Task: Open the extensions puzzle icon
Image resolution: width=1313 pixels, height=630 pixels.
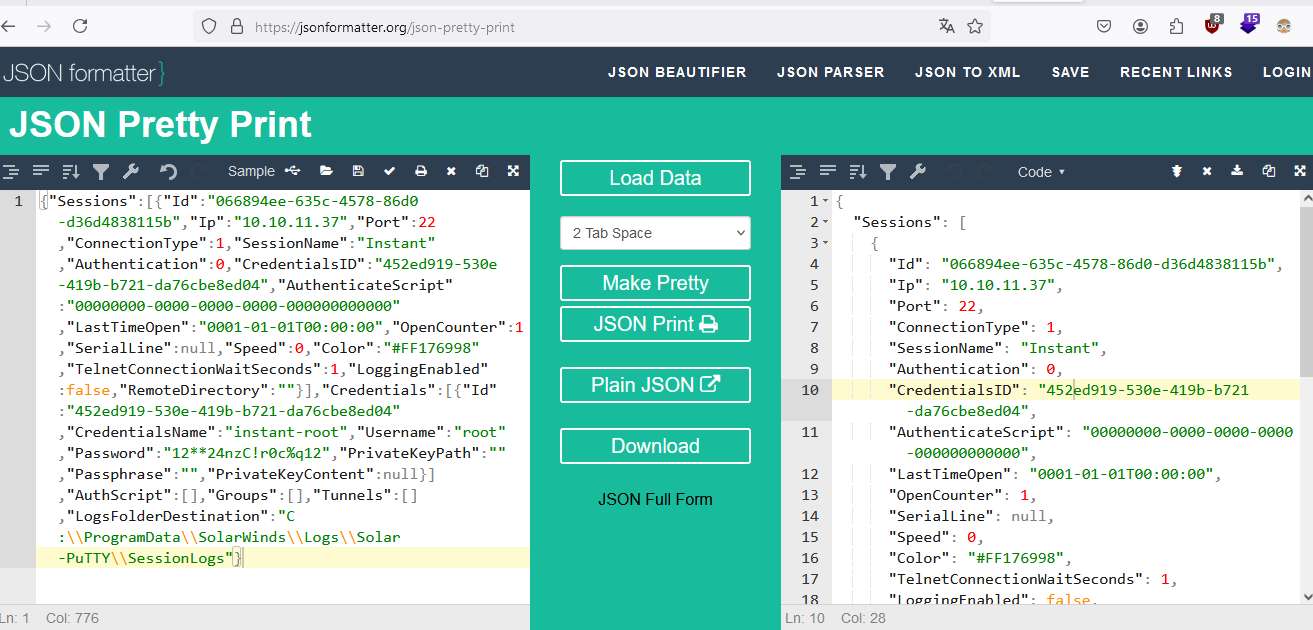Action: coord(1176,26)
